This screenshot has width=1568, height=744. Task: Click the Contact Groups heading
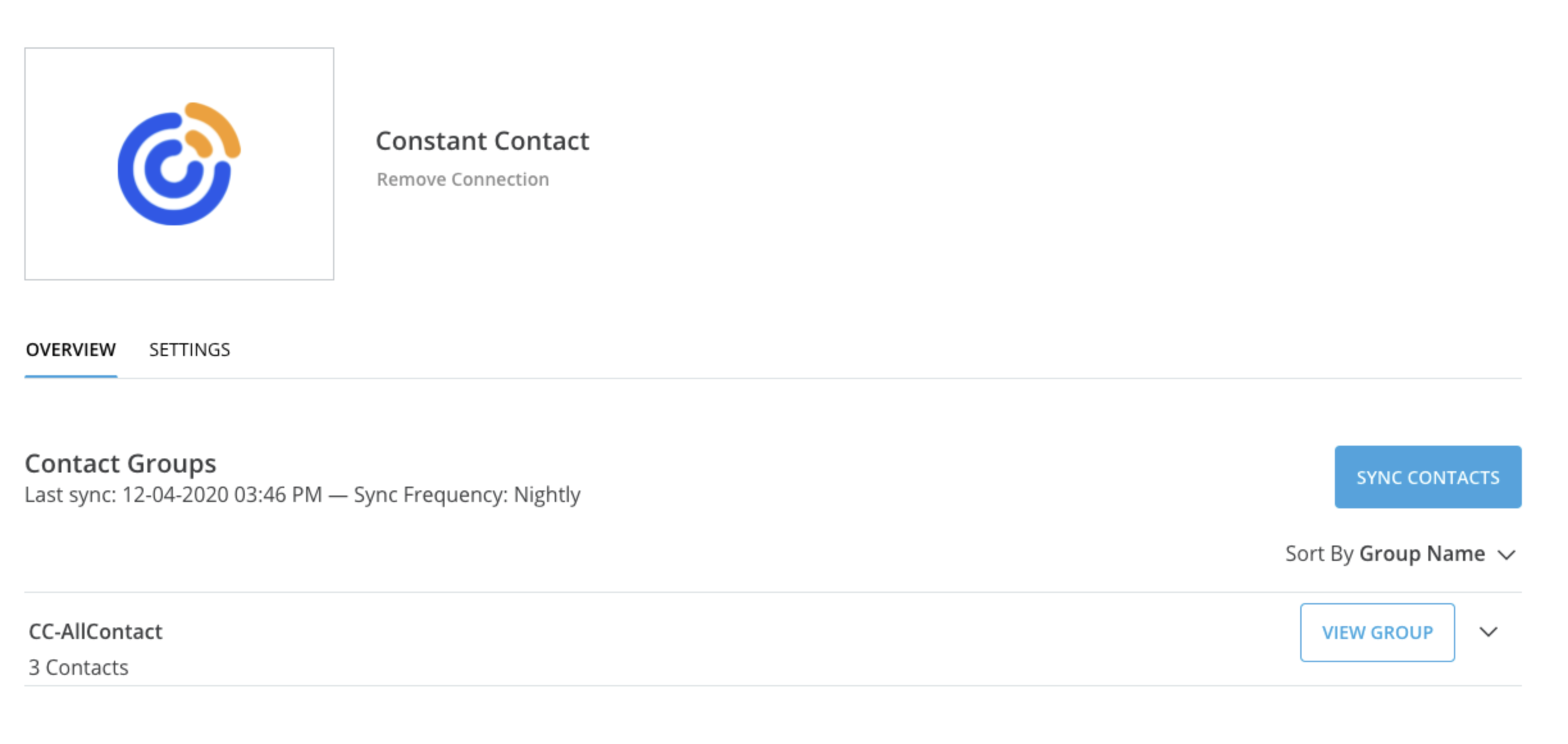point(120,462)
